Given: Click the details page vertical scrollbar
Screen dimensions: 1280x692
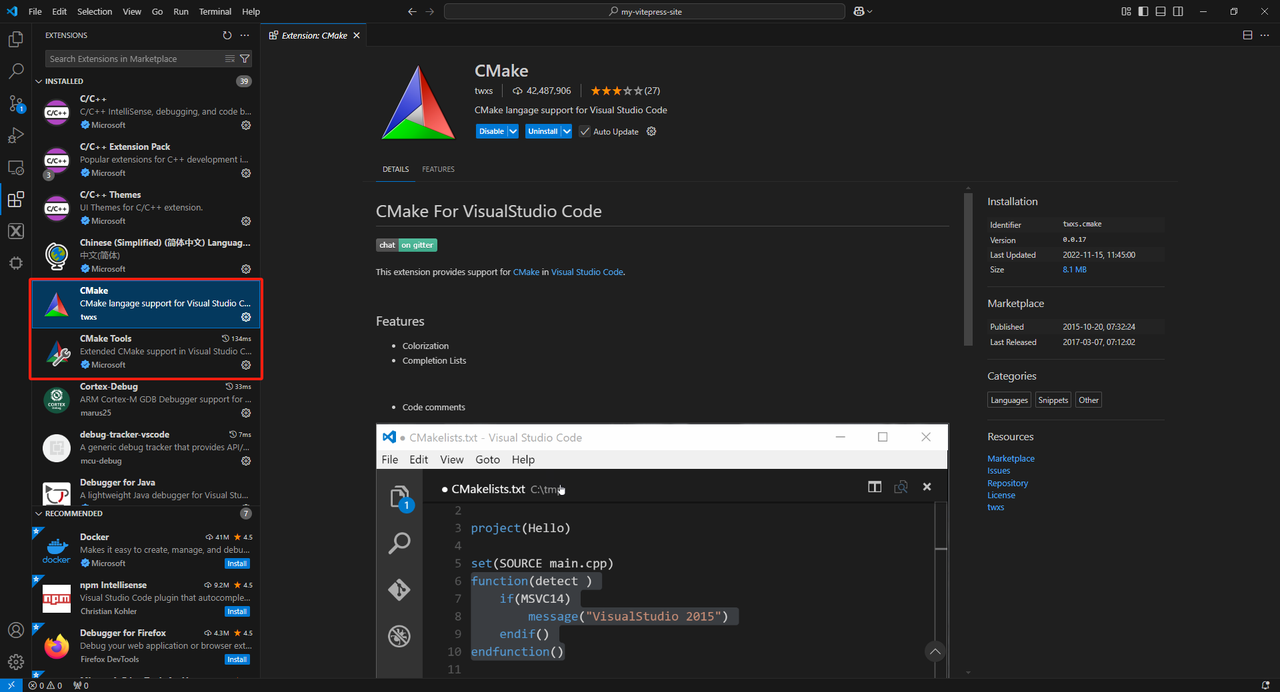Looking at the screenshot, I should [x=968, y=270].
